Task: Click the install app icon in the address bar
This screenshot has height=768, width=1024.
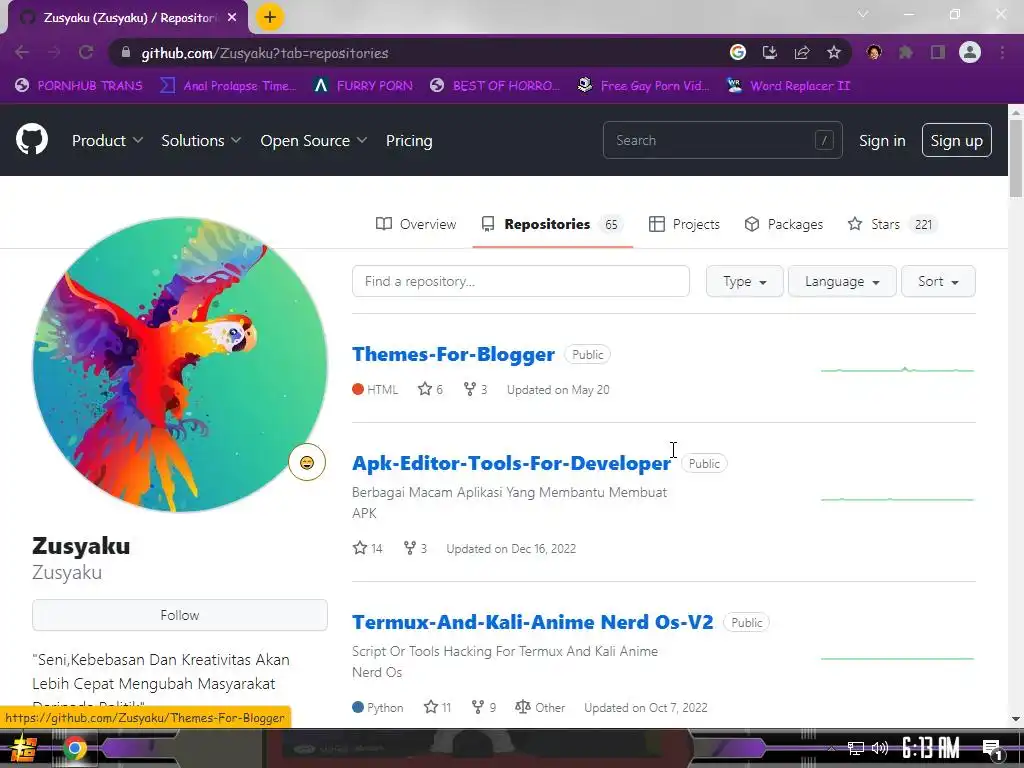Action: [770, 53]
